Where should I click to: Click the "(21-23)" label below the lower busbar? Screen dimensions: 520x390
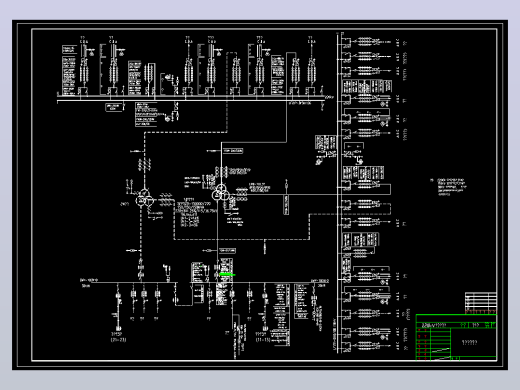[x=118, y=340]
